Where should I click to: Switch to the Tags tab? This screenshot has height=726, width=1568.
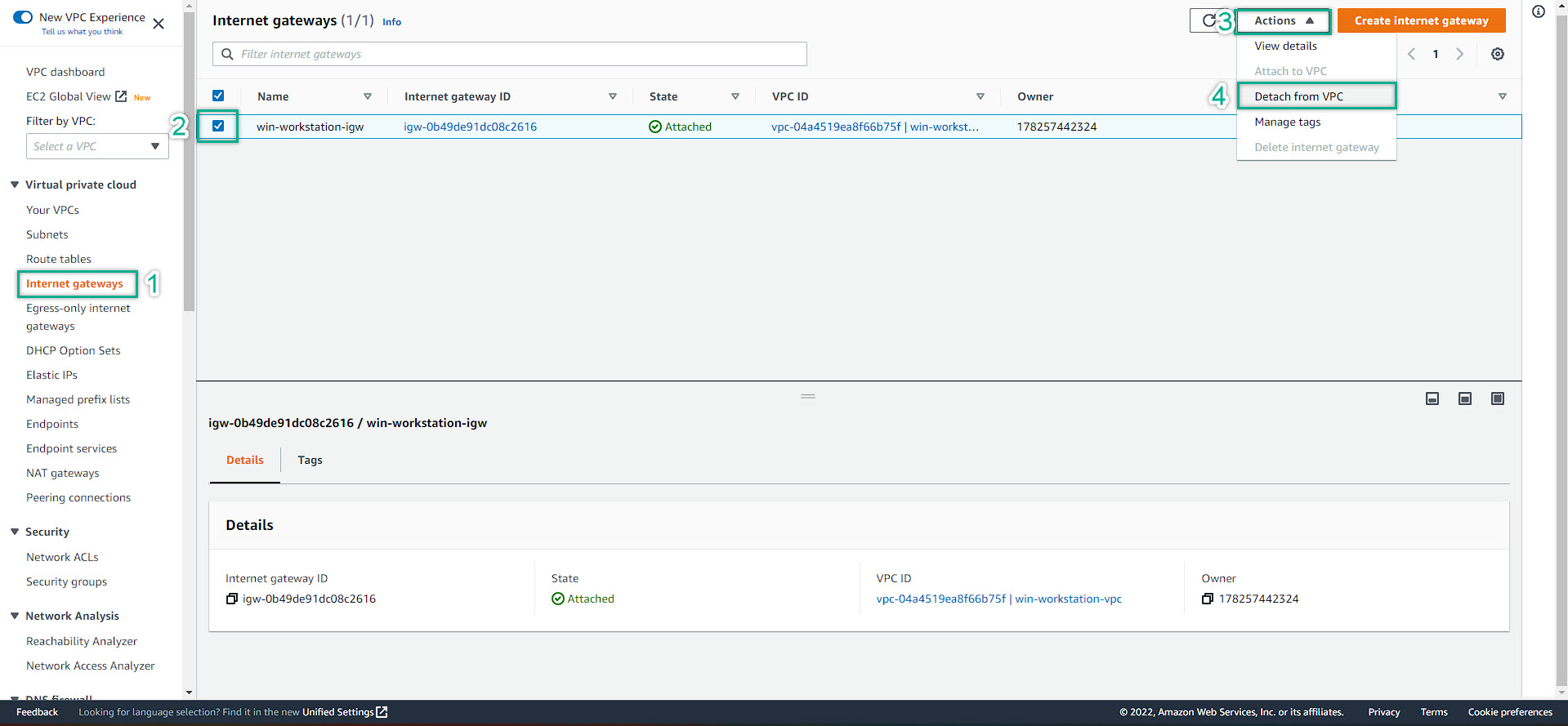(x=310, y=460)
